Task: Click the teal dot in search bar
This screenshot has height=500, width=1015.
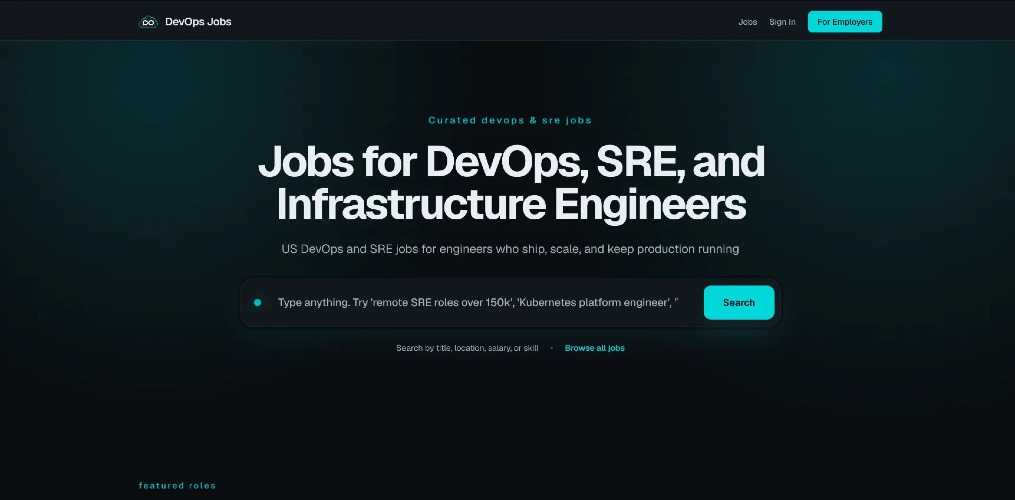Action: pyautogui.click(x=258, y=302)
